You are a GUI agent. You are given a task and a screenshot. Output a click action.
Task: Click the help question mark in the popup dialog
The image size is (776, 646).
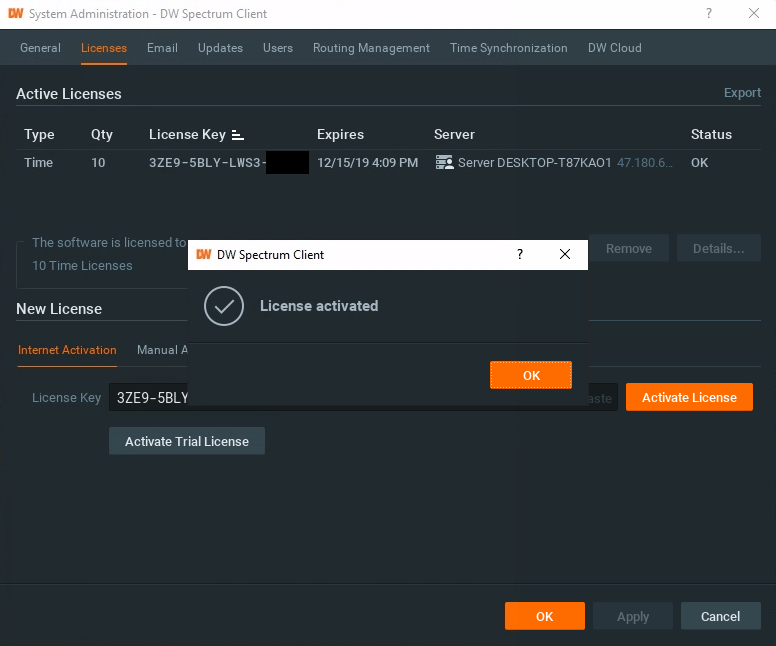point(520,254)
